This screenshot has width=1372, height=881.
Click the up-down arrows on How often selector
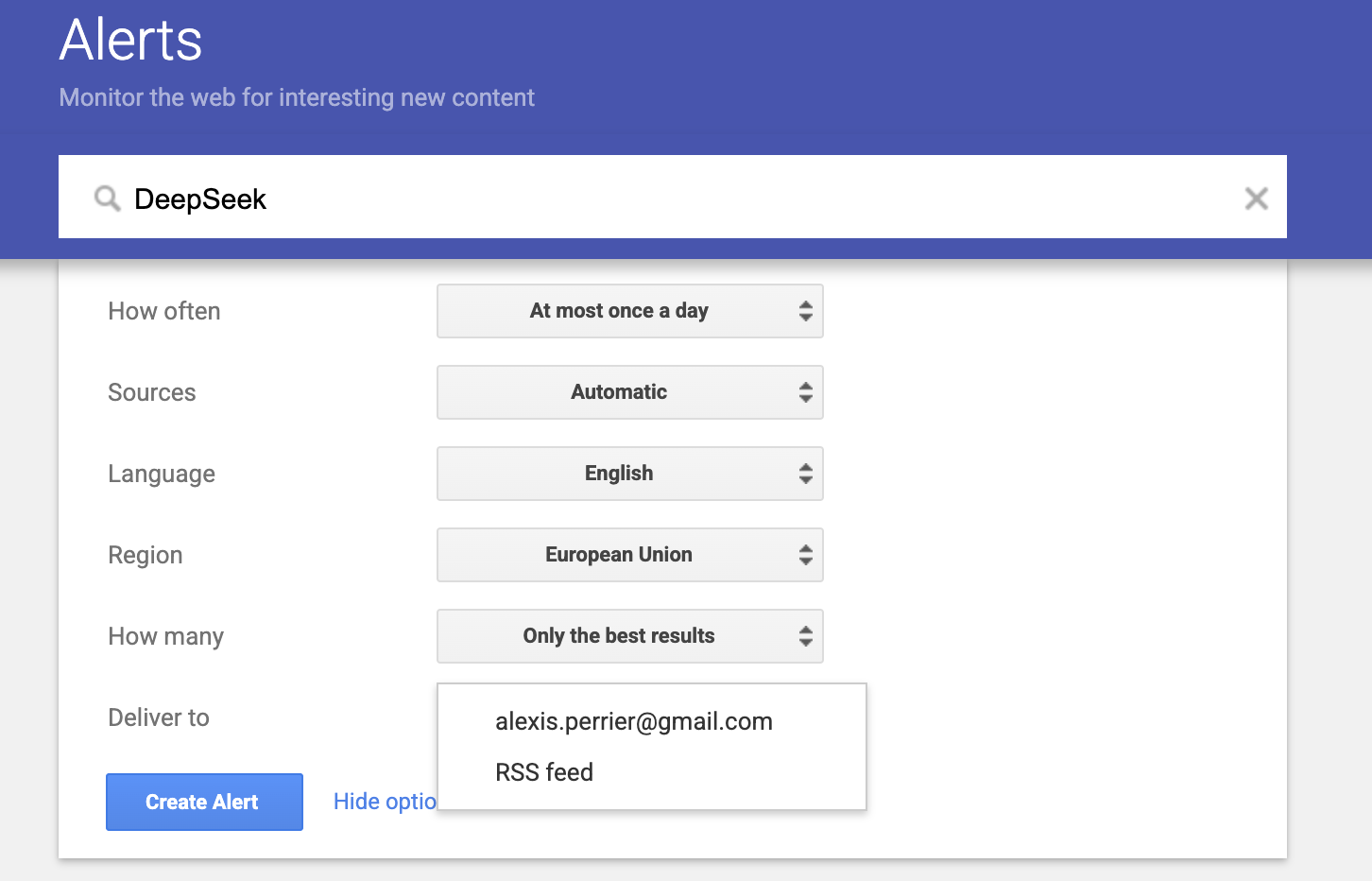click(805, 311)
